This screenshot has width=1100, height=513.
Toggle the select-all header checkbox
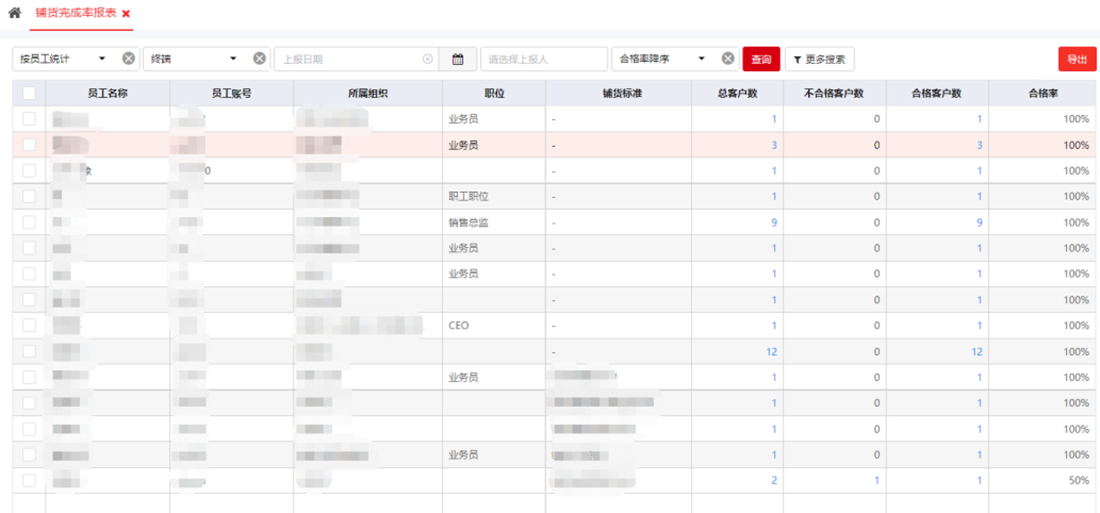click(29, 93)
